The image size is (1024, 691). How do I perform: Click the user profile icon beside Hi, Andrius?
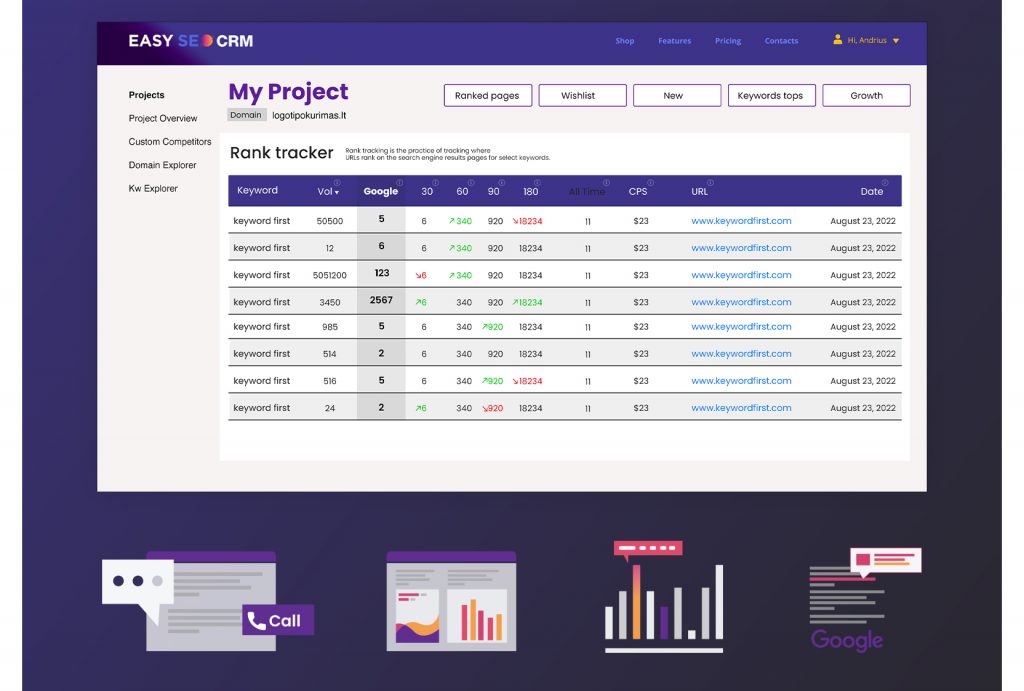tap(837, 40)
